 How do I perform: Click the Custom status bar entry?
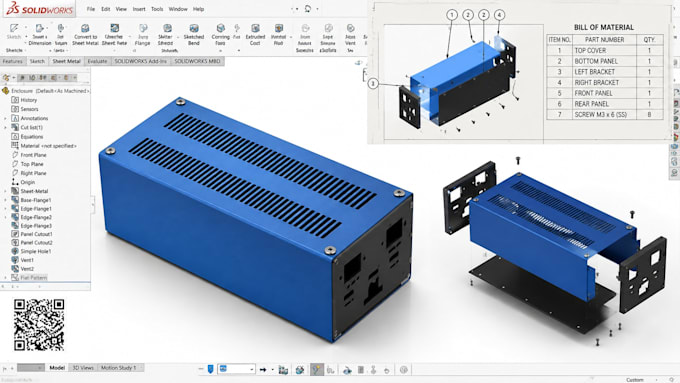click(635, 380)
